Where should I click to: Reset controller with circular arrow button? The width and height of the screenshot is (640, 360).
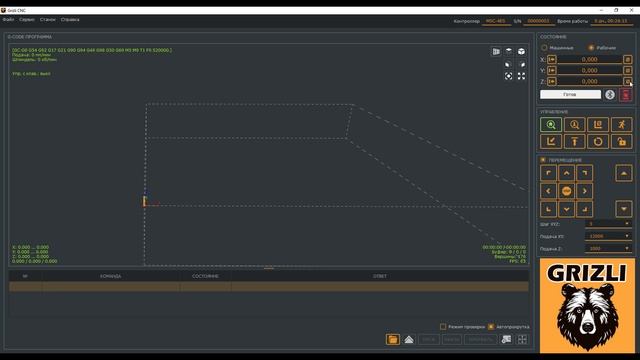point(598,142)
